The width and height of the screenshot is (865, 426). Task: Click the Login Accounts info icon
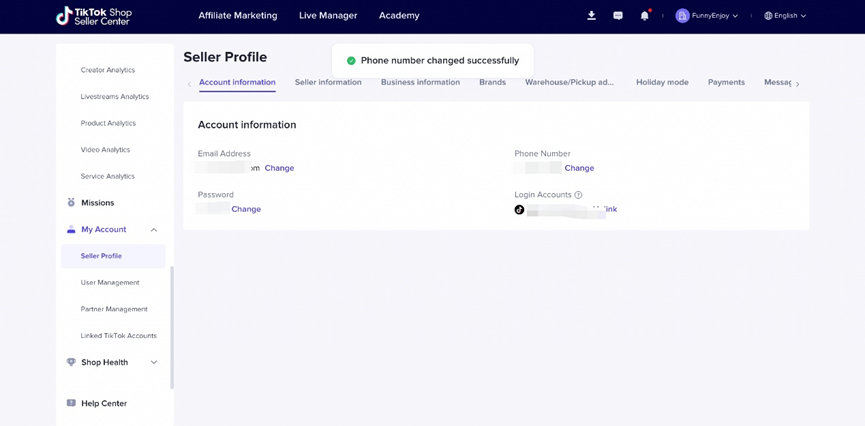tap(578, 195)
